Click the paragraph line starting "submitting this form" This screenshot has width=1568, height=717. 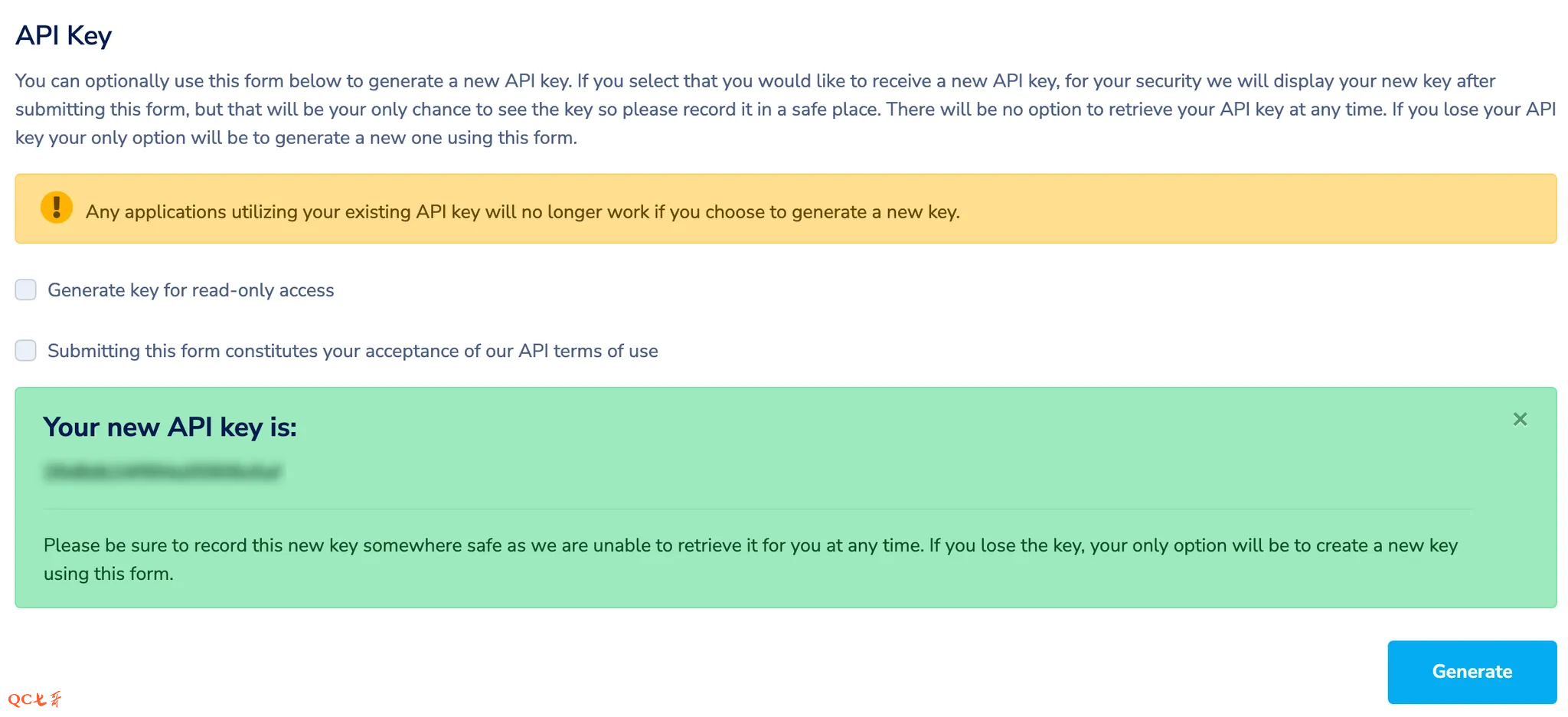coord(786,110)
